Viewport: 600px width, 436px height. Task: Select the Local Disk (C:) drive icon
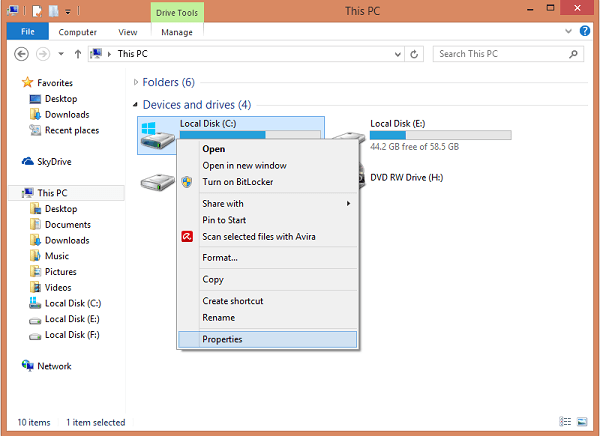[x=157, y=136]
